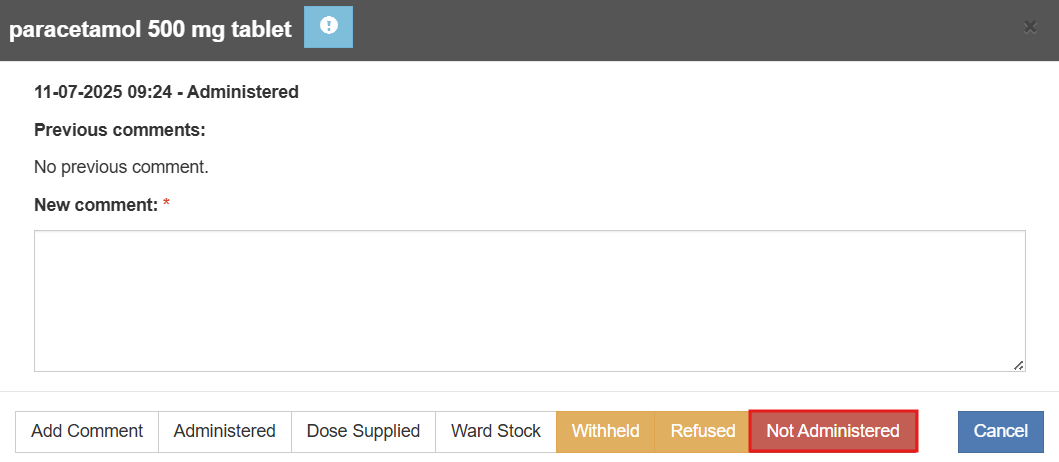This screenshot has height=462, width=1059.
Task: Mark the dose as Administered
Action: (224, 431)
